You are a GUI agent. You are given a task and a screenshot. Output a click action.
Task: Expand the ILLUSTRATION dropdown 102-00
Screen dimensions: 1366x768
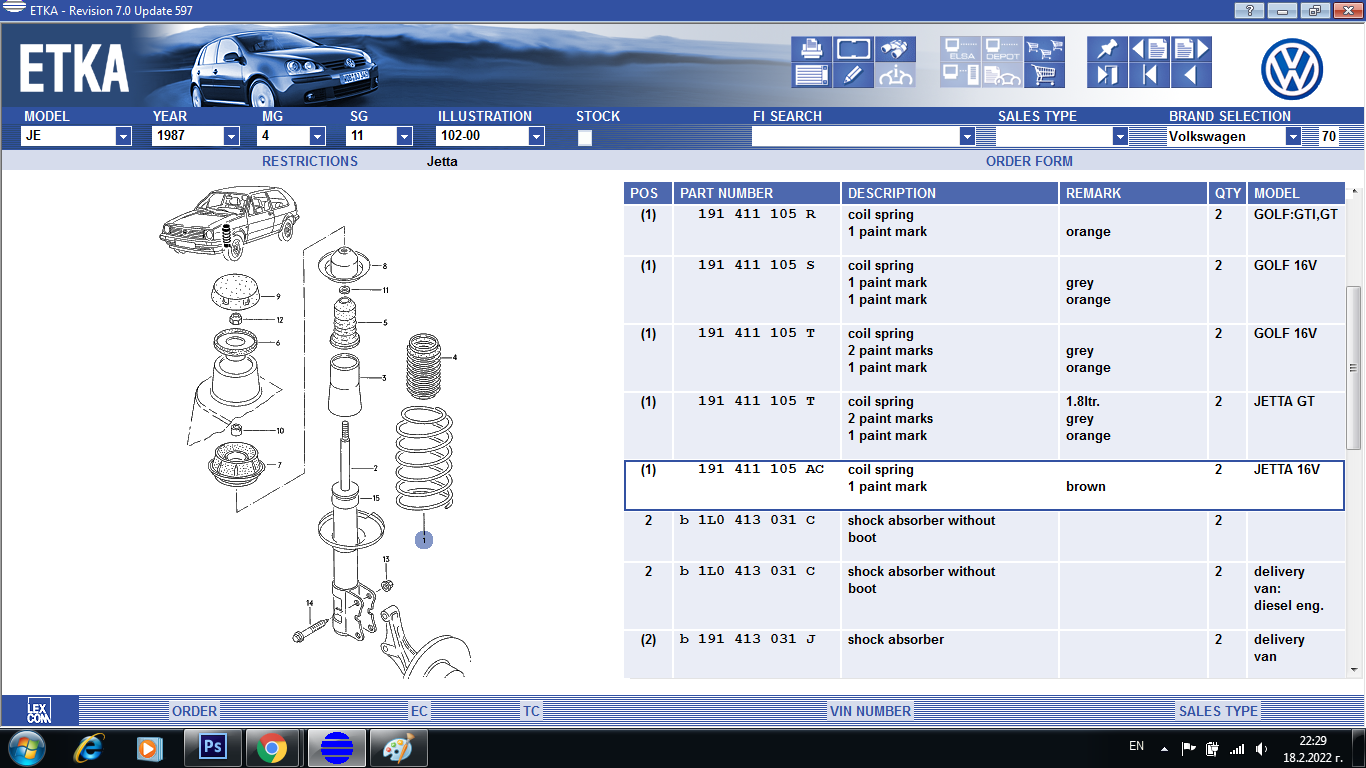point(536,136)
